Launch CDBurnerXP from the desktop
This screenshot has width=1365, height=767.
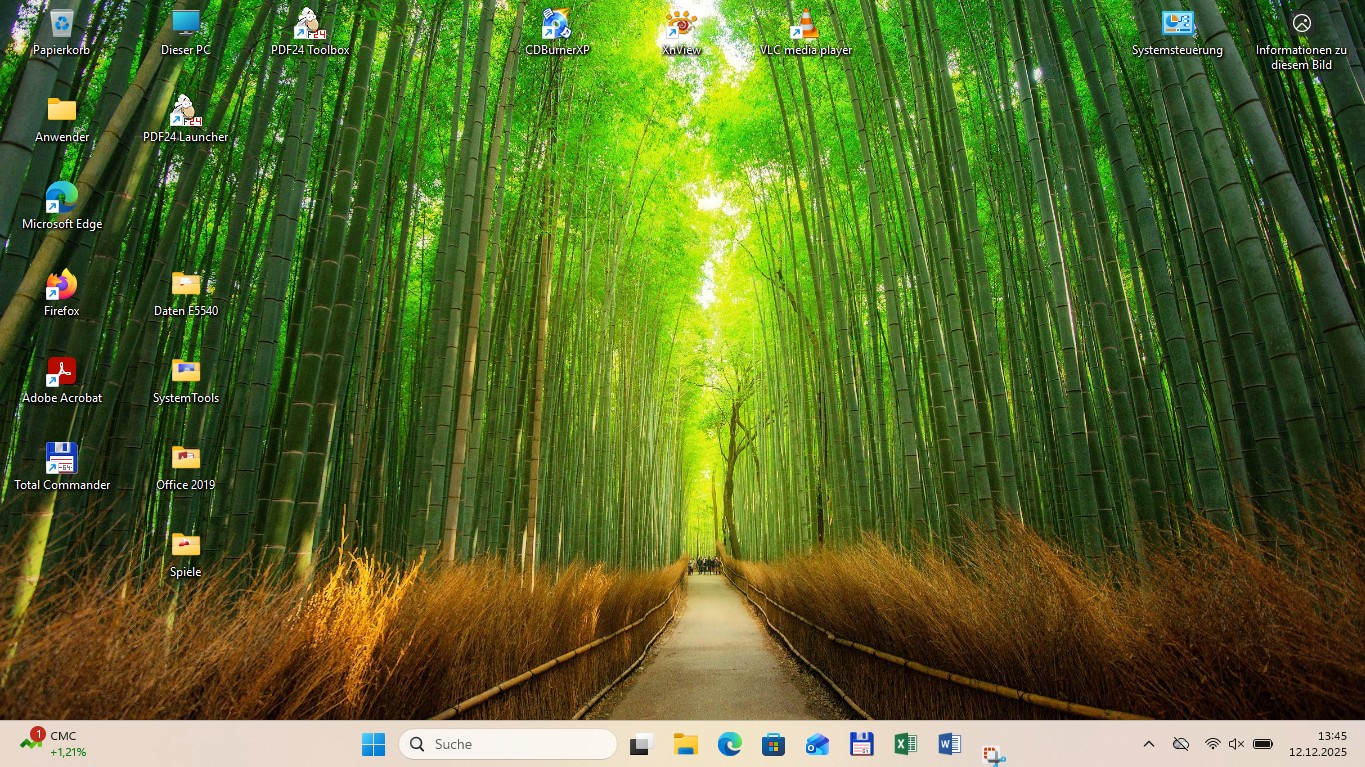click(x=557, y=29)
